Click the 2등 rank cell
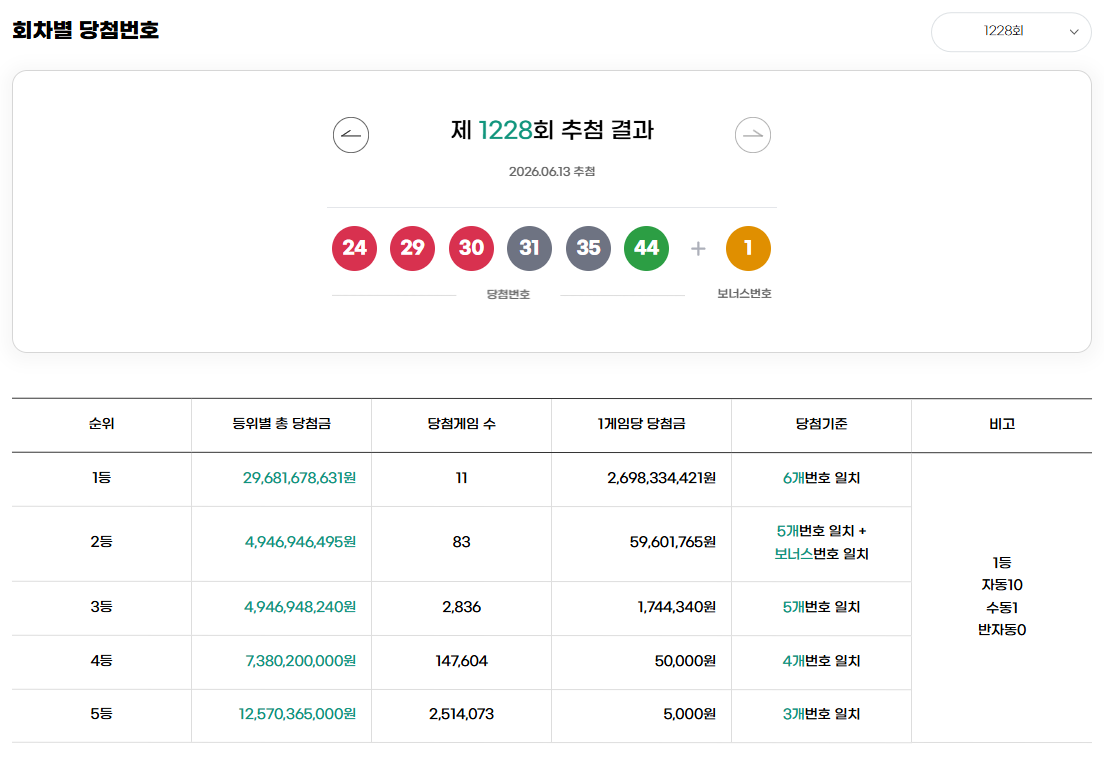Screen dimensions: 1104x761 [x=101, y=542]
